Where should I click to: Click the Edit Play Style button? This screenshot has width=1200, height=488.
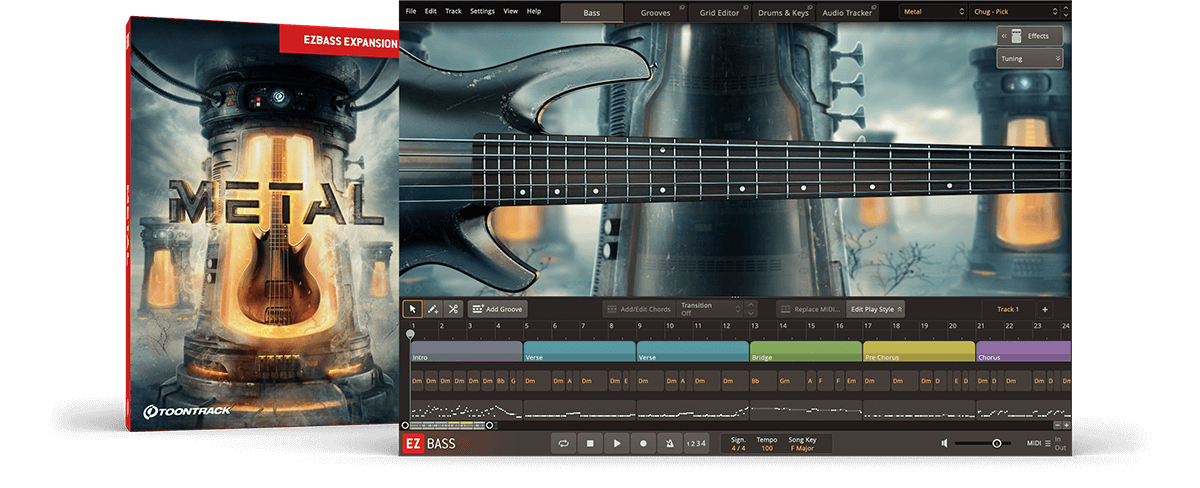click(875, 310)
